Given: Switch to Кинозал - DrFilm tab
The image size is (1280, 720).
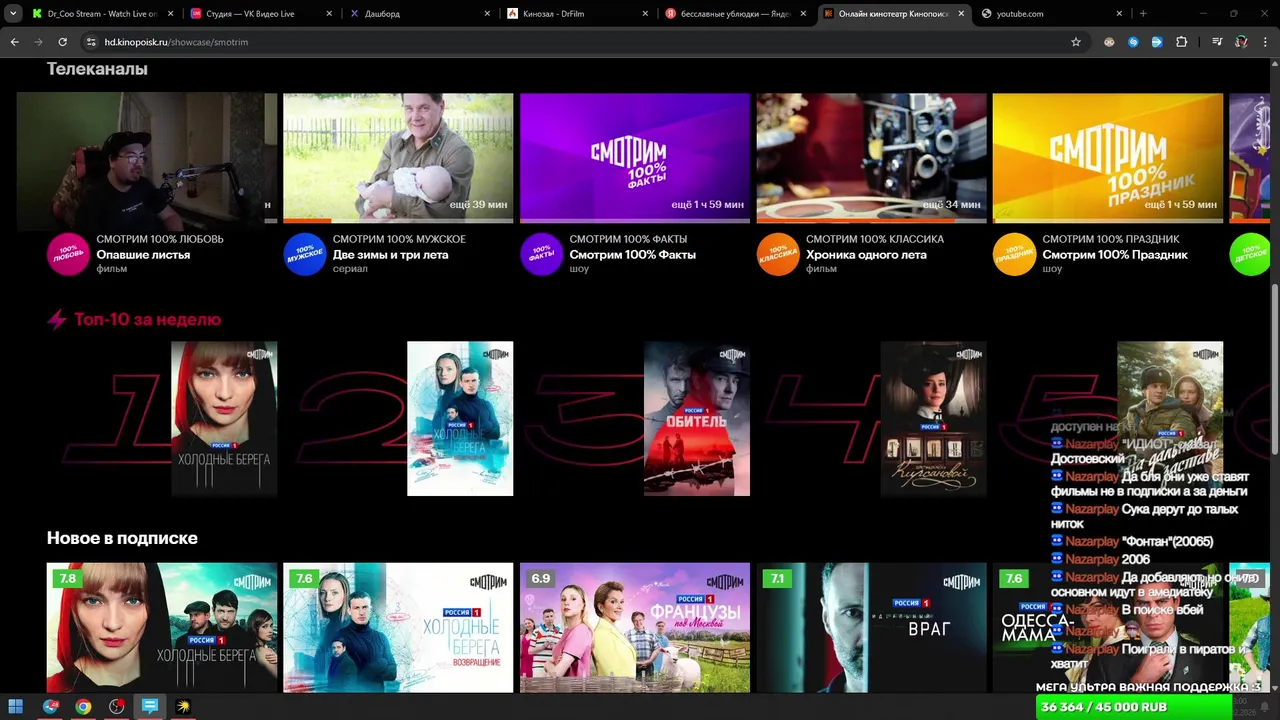Looking at the screenshot, I should 577,14.
